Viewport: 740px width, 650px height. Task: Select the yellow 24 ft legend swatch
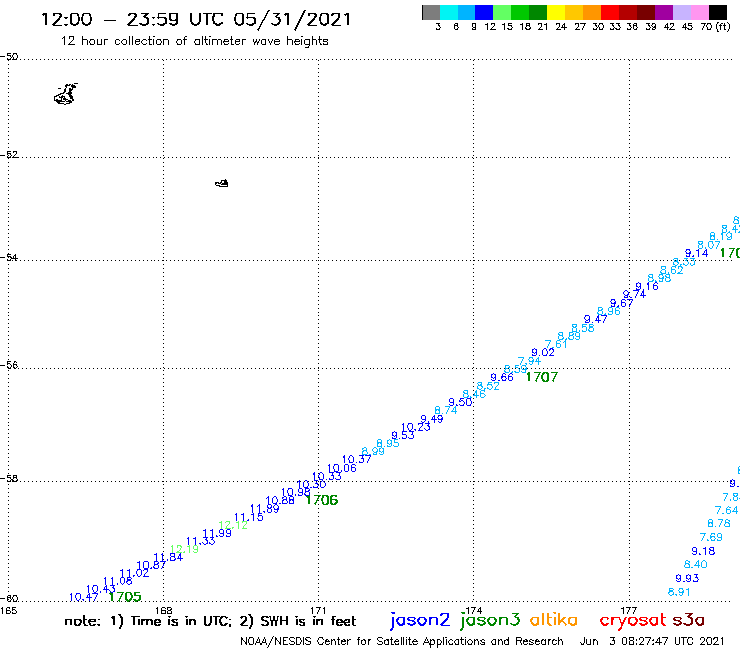[556, 12]
